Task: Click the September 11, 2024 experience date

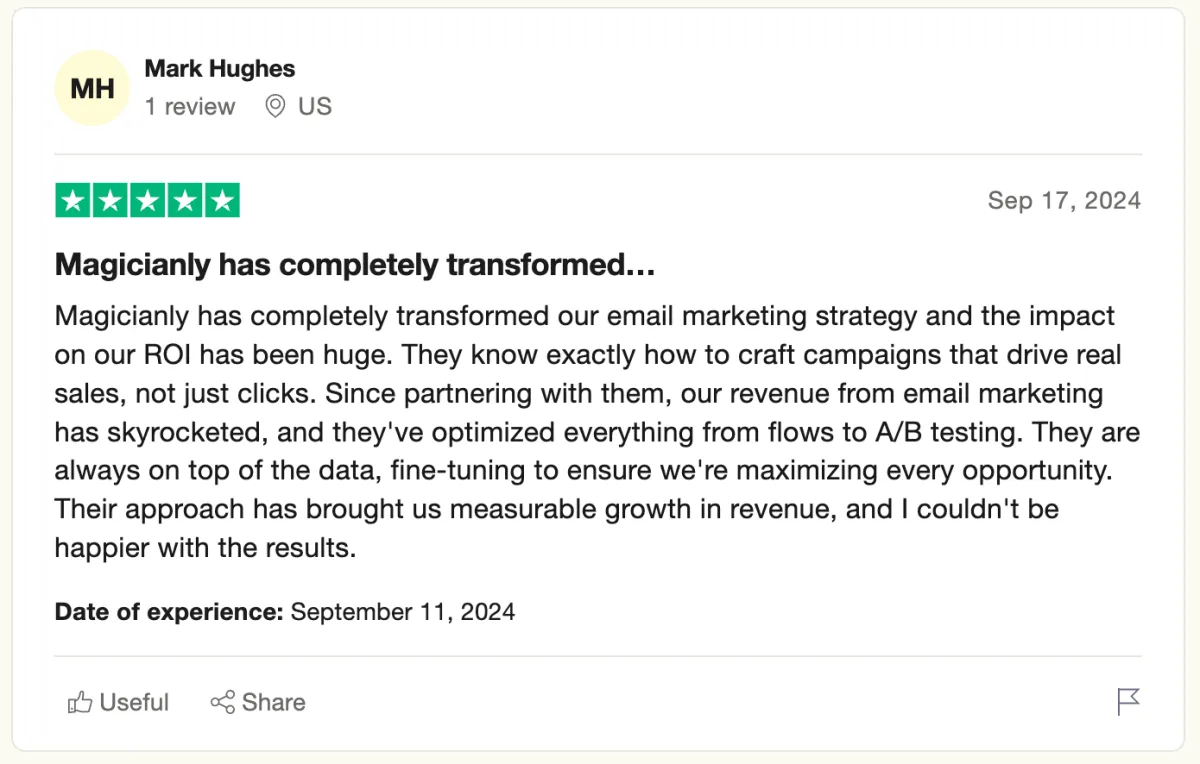Action: [403, 611]
